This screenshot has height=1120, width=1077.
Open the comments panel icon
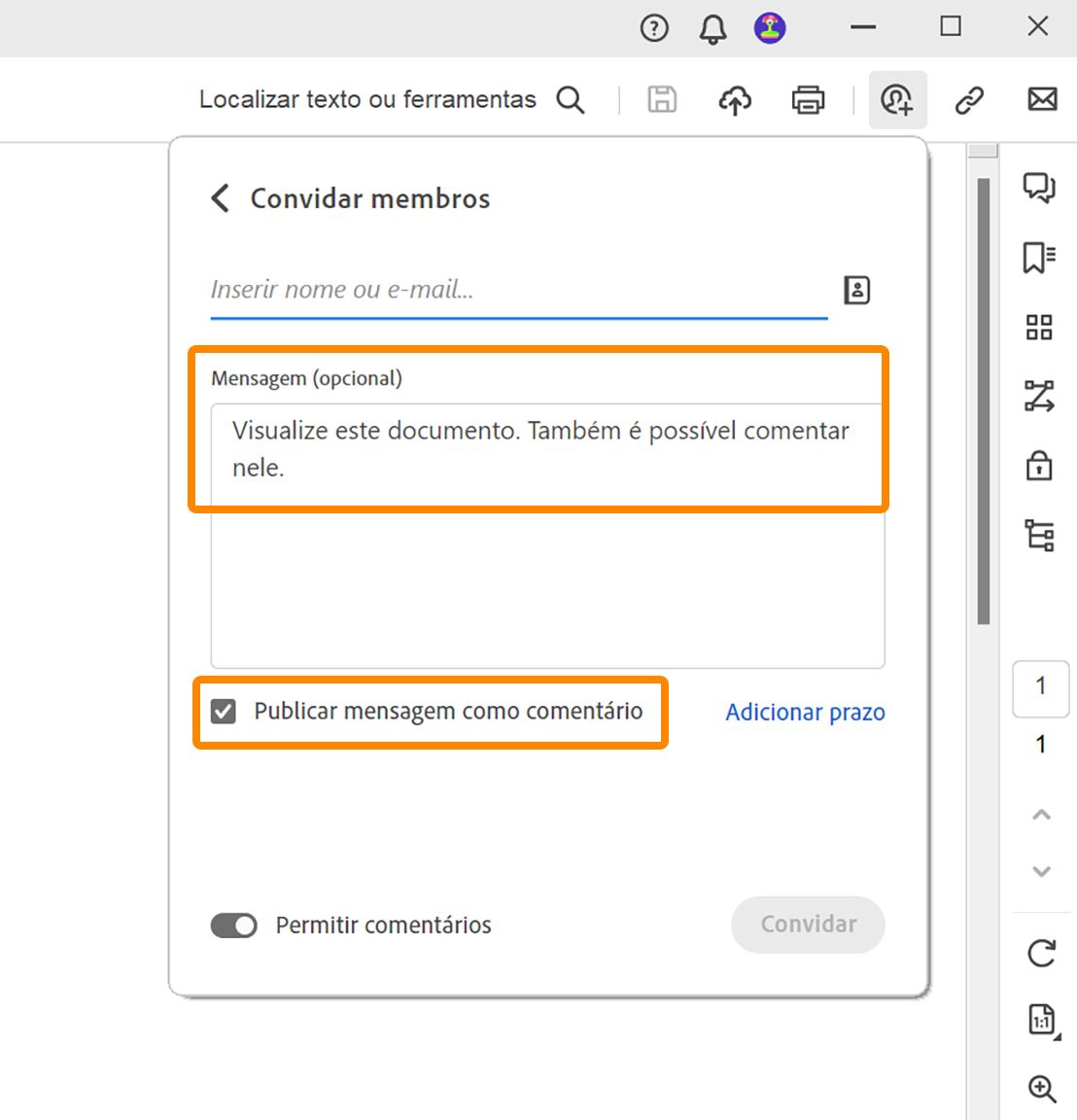tap(1039, 187)
